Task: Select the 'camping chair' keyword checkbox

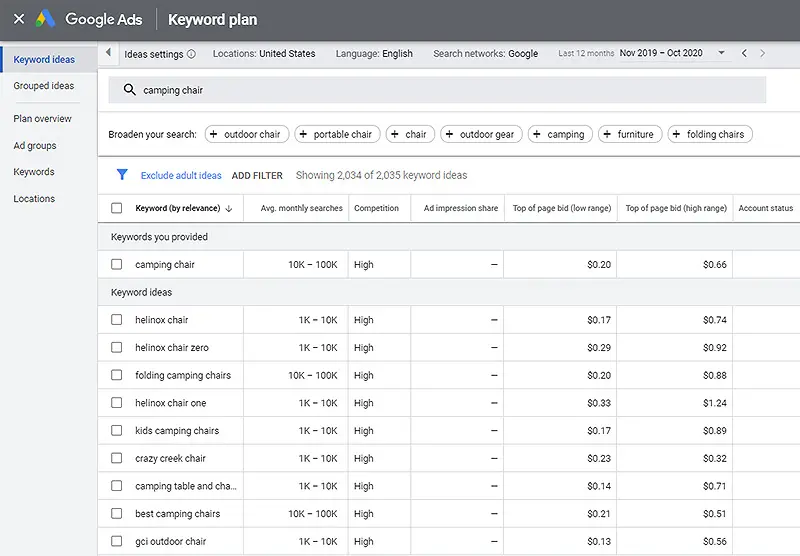Action: coord(117,264)
